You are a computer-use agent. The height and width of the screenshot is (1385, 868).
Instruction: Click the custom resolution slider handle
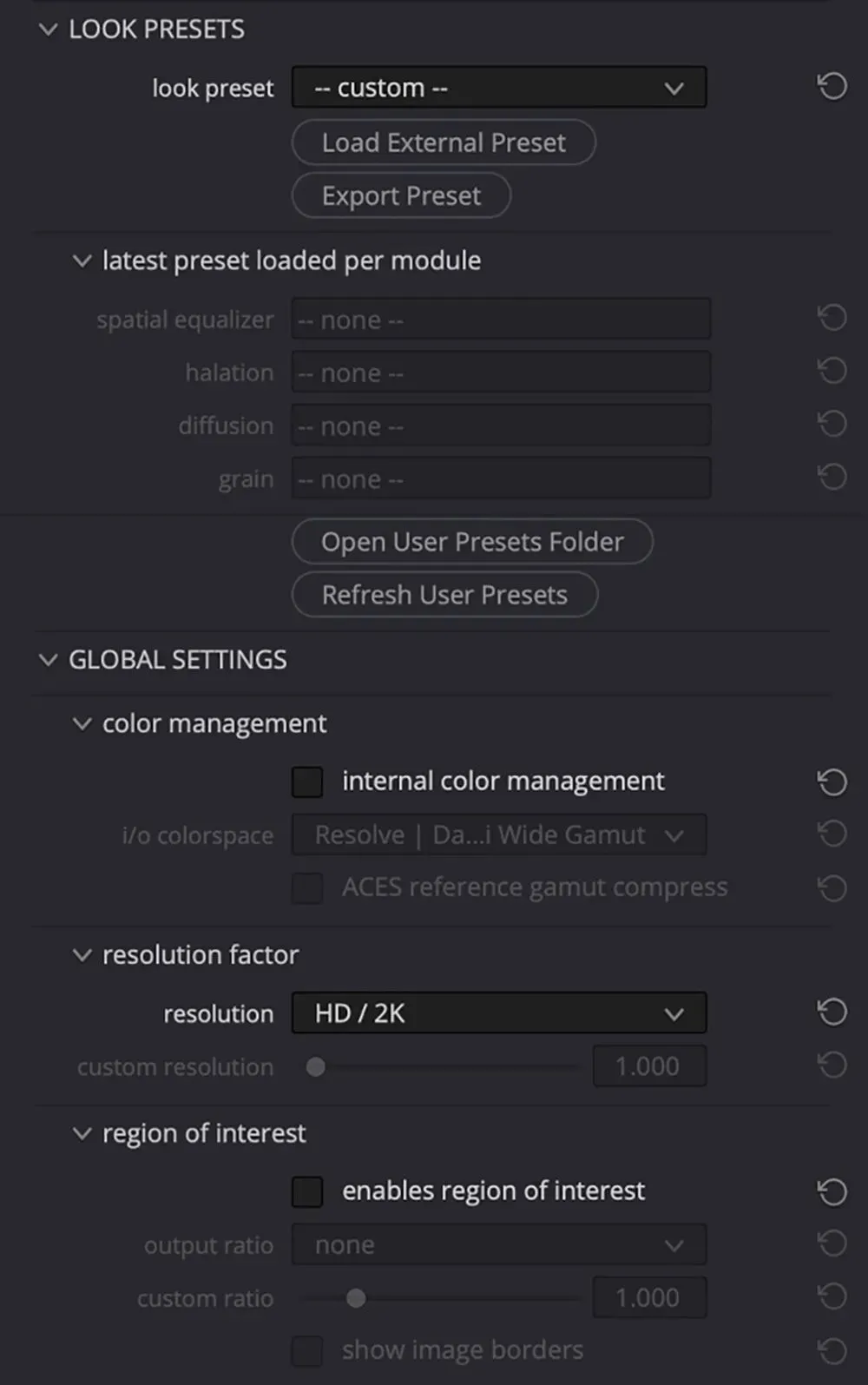[316, 1066]
